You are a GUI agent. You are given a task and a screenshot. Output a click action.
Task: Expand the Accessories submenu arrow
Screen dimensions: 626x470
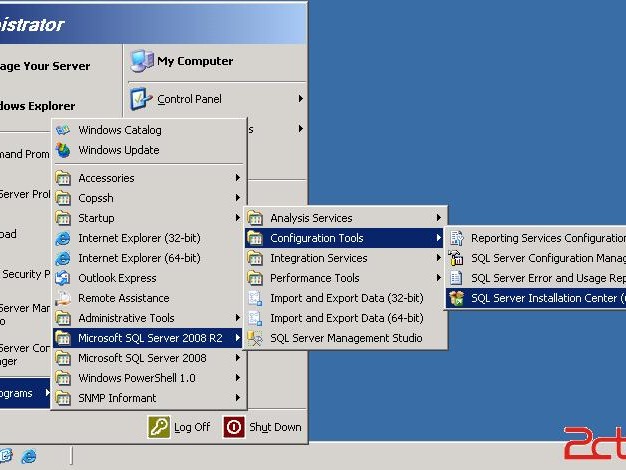pyautogui.click(x=238, y=177)
